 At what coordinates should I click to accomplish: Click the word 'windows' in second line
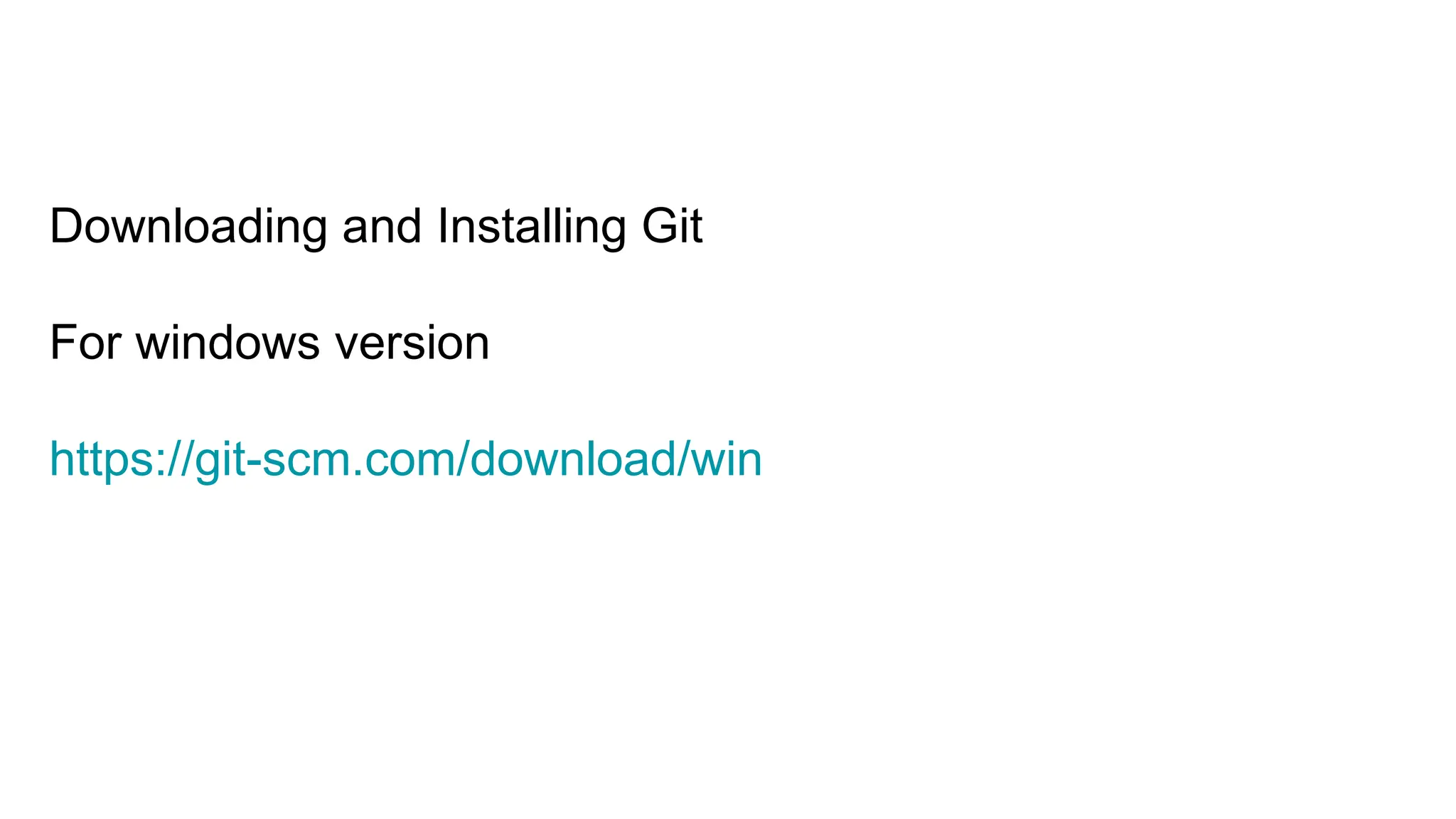click(x=228, y=343)
